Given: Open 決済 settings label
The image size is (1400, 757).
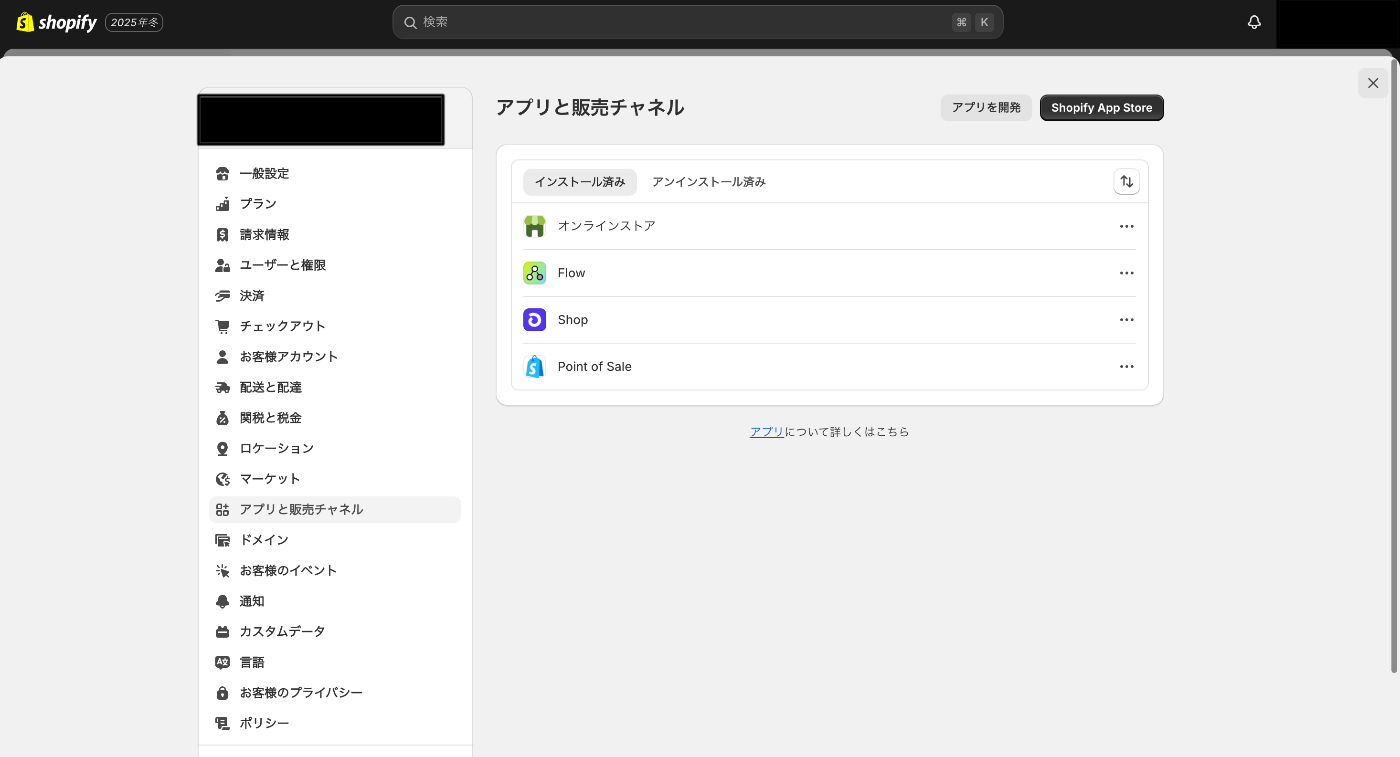Looking at the screenshot, I should pos(252,296).
